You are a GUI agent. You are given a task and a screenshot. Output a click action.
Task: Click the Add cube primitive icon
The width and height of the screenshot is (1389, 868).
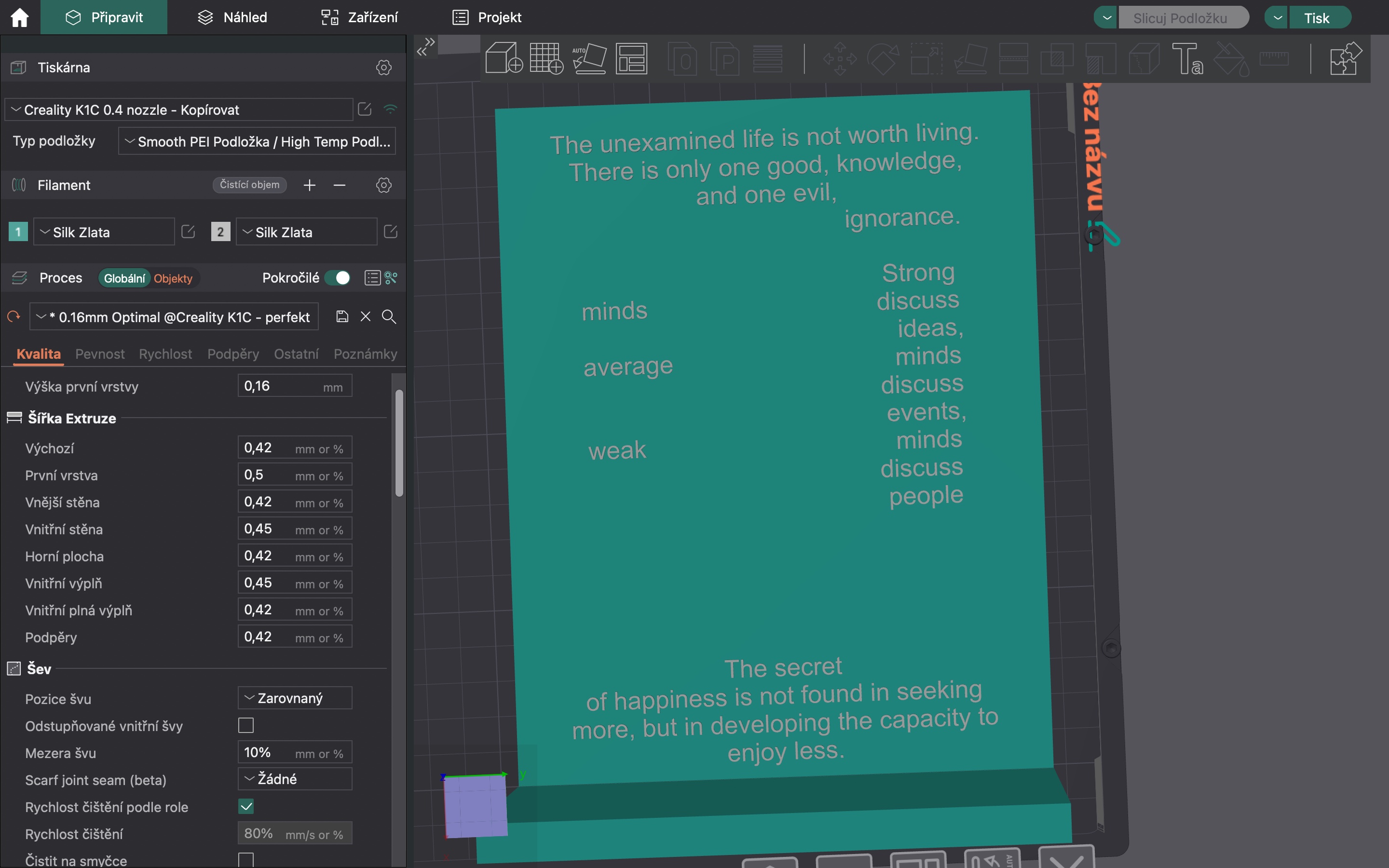tap(504, 58)
